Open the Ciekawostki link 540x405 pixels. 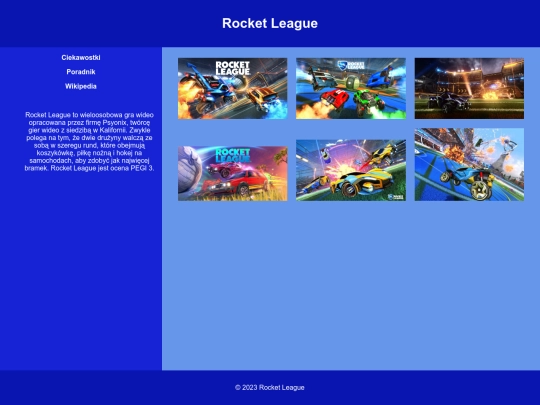(81, 58)
